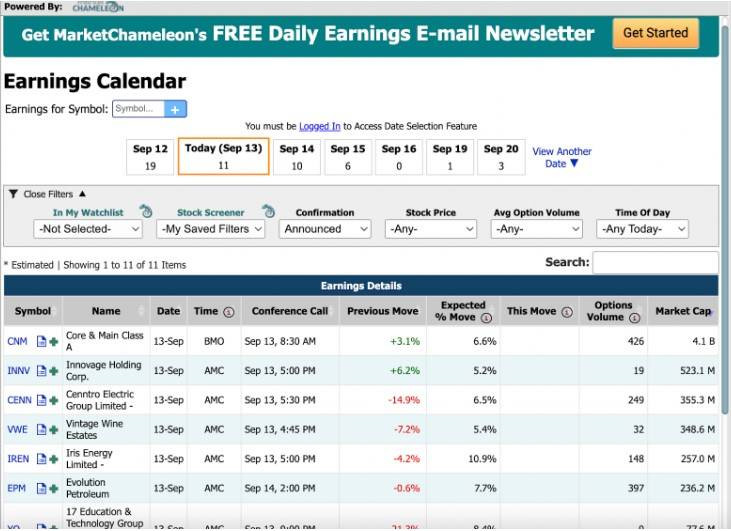Select Today (Sep 13) date tab

click(x=224, y=156)
